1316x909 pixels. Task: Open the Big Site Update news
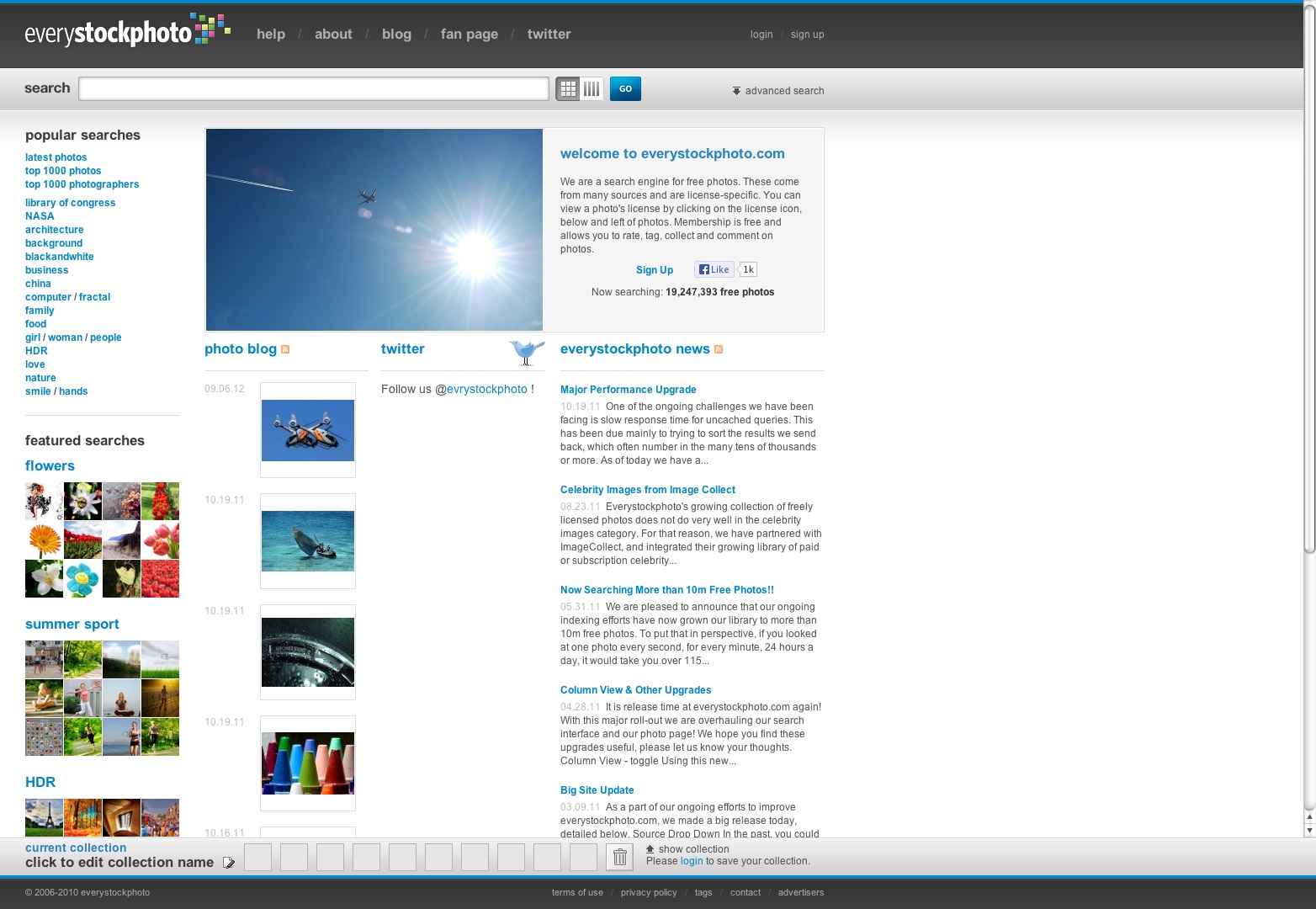pyautogui.click(x=597, y=790)
